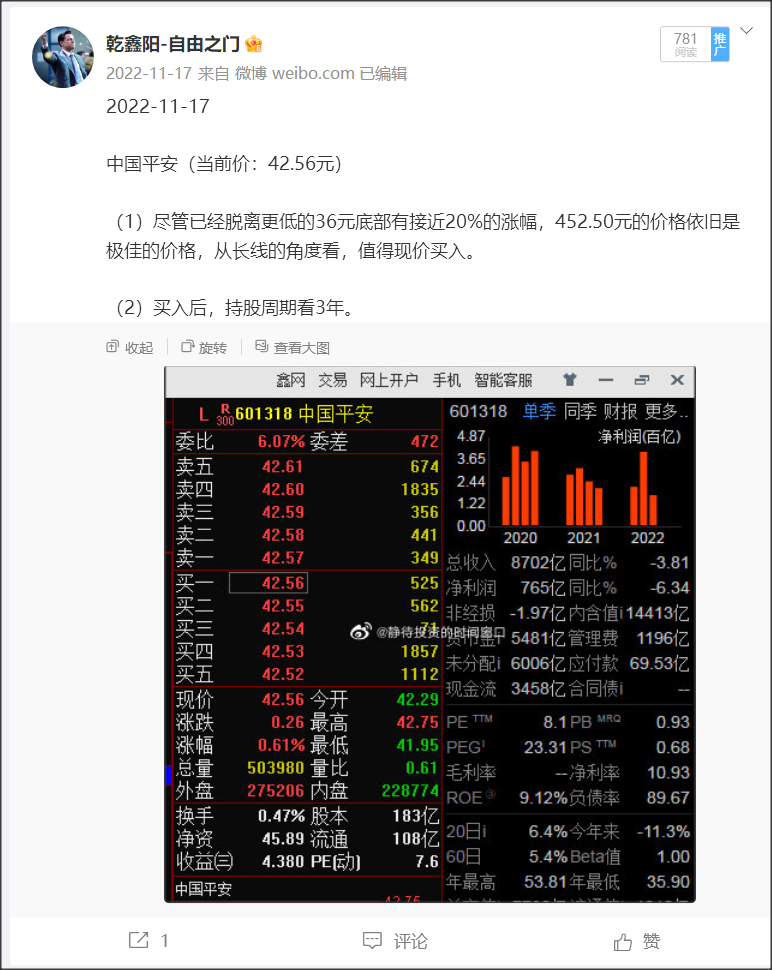Viewport: 772px width, 970px height.
Task: Click the 最低 value 41.95
Action: (418, 745)
